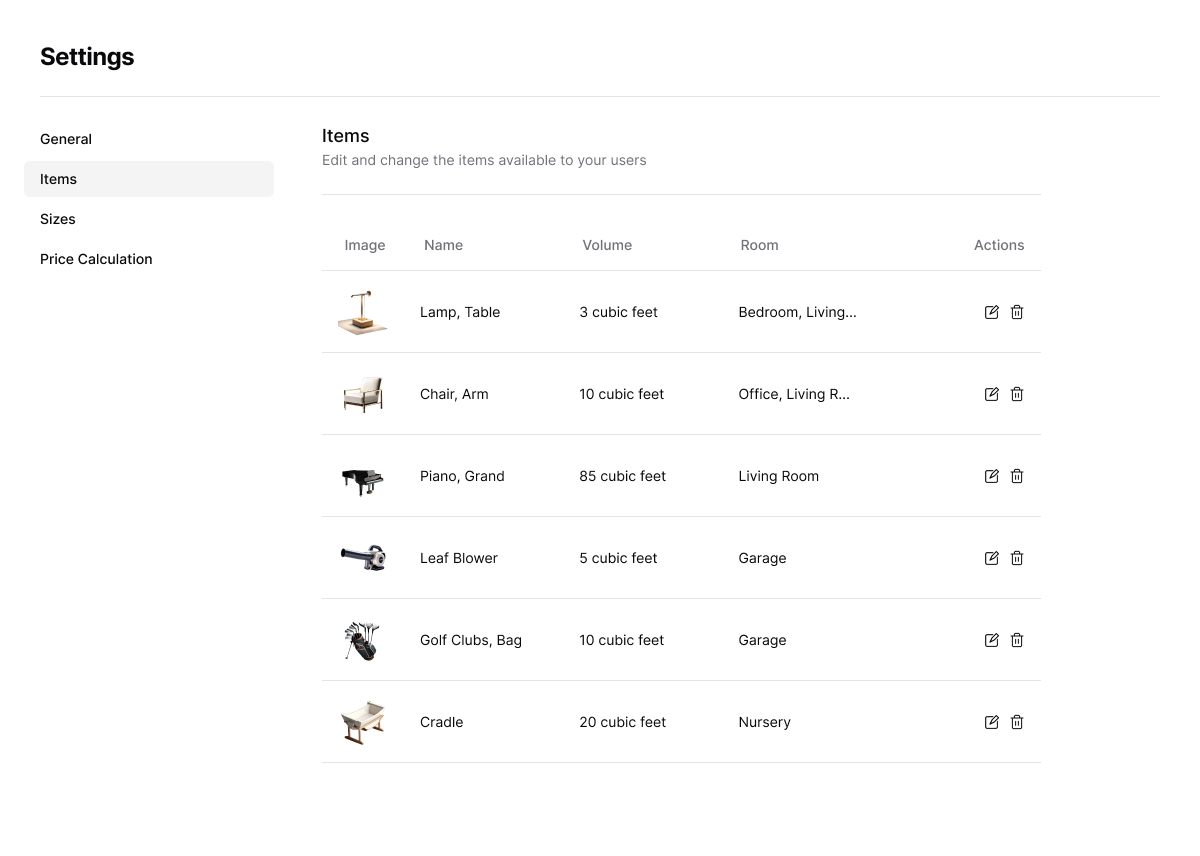Edit the Cradle item
The image size is (1200, 856).
(x=991, y=722)
